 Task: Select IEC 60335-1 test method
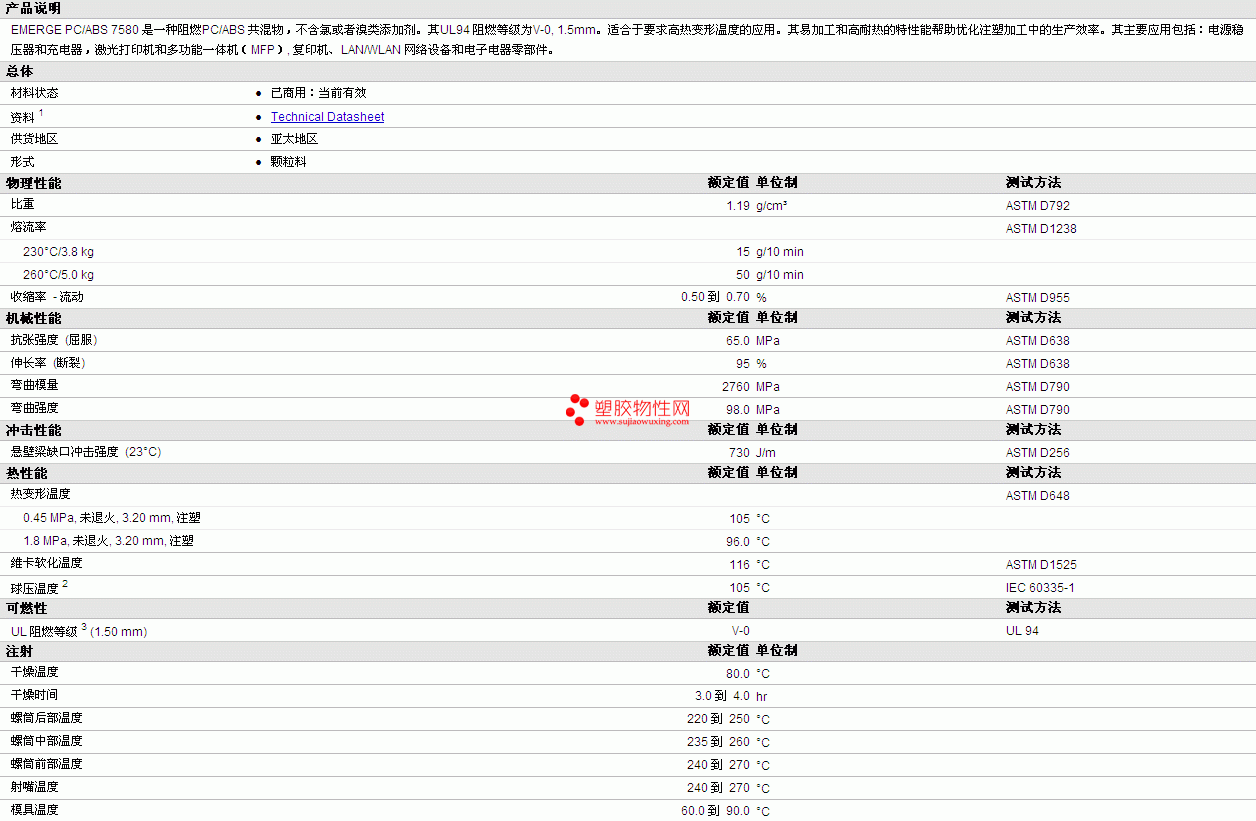(1040, 588)
